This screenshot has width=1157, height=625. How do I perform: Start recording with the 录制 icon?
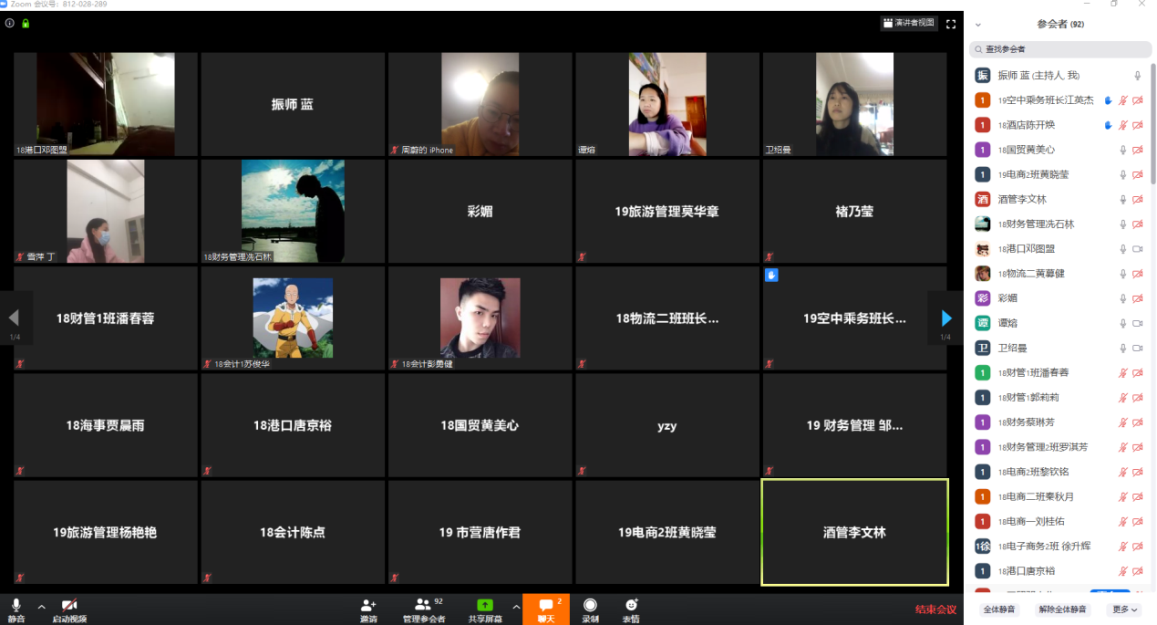click(590, 605)
